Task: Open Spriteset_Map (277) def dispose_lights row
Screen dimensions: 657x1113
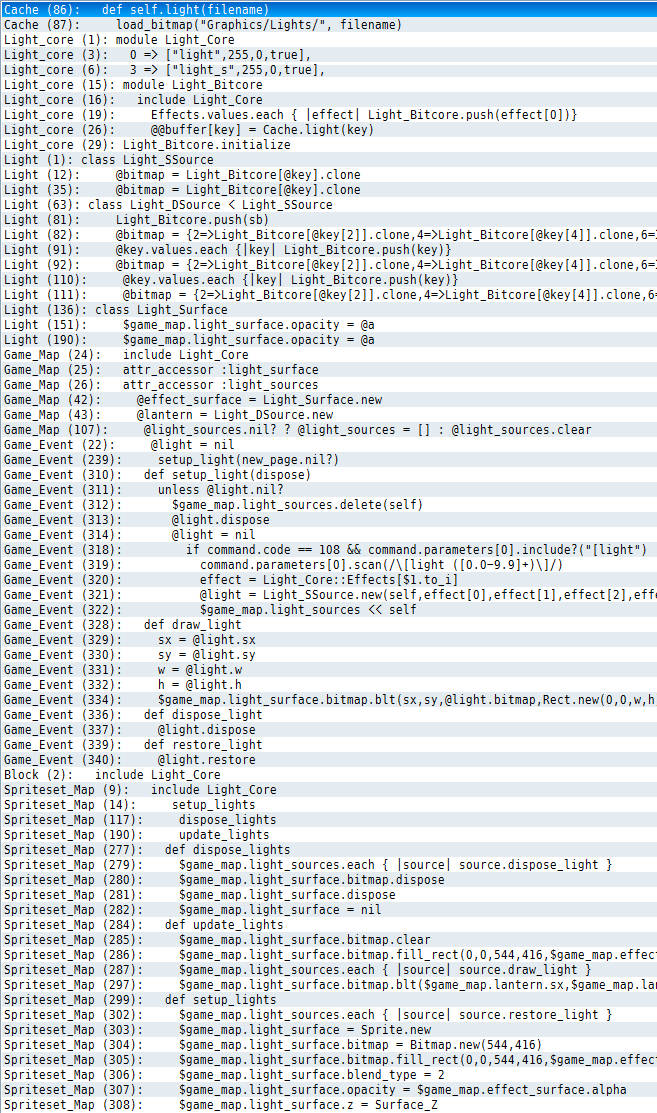Action: click(328, 850)
